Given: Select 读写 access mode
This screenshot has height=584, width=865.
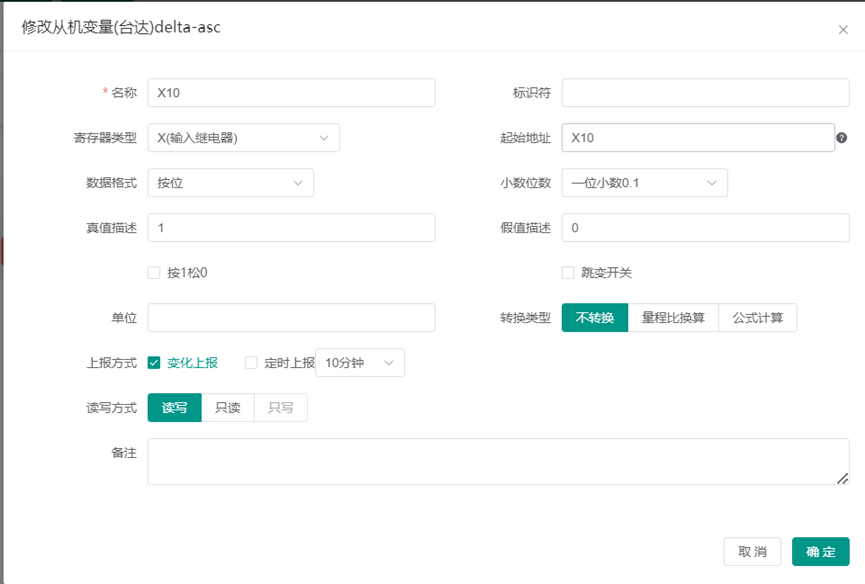Looking at the screenshot, I should pos(174,408).
